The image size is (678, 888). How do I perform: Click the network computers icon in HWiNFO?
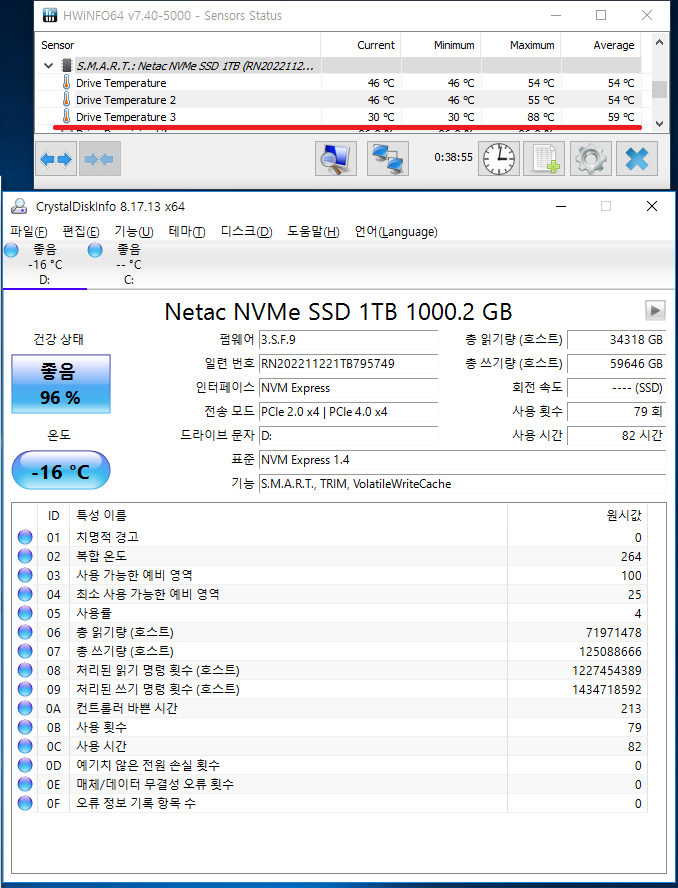[x=387, y=159]
